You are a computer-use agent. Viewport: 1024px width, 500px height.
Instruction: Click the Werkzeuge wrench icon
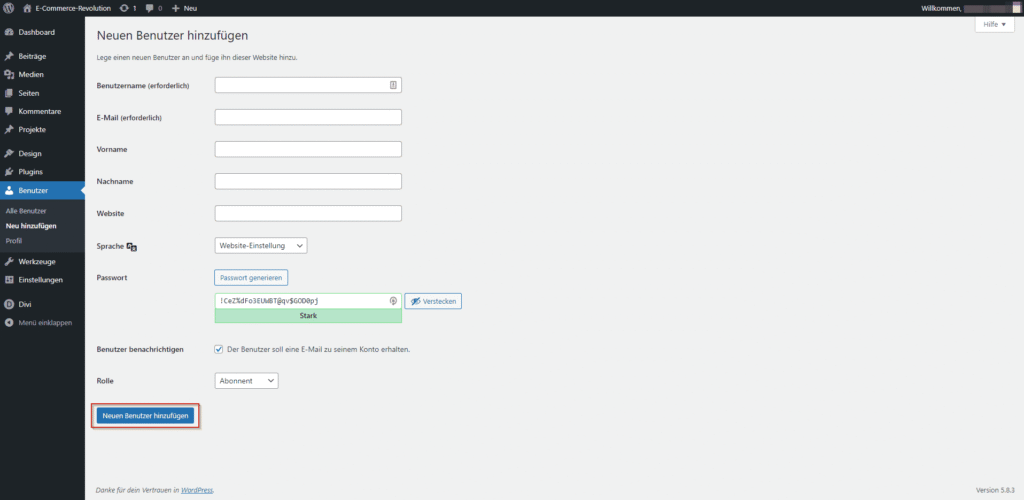pos(9,261)
